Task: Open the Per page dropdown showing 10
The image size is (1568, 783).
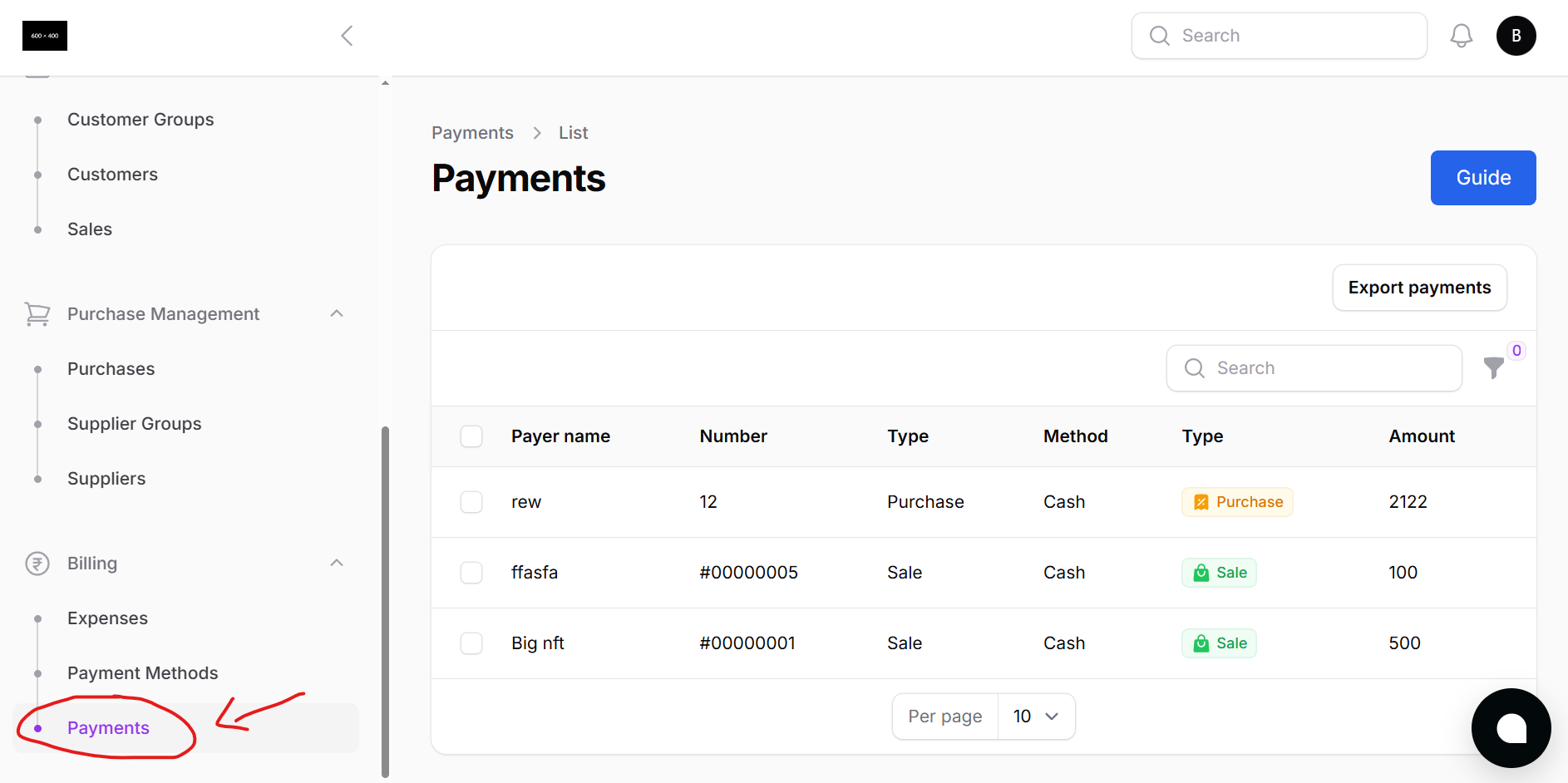Action: [x=1036, y=716]
